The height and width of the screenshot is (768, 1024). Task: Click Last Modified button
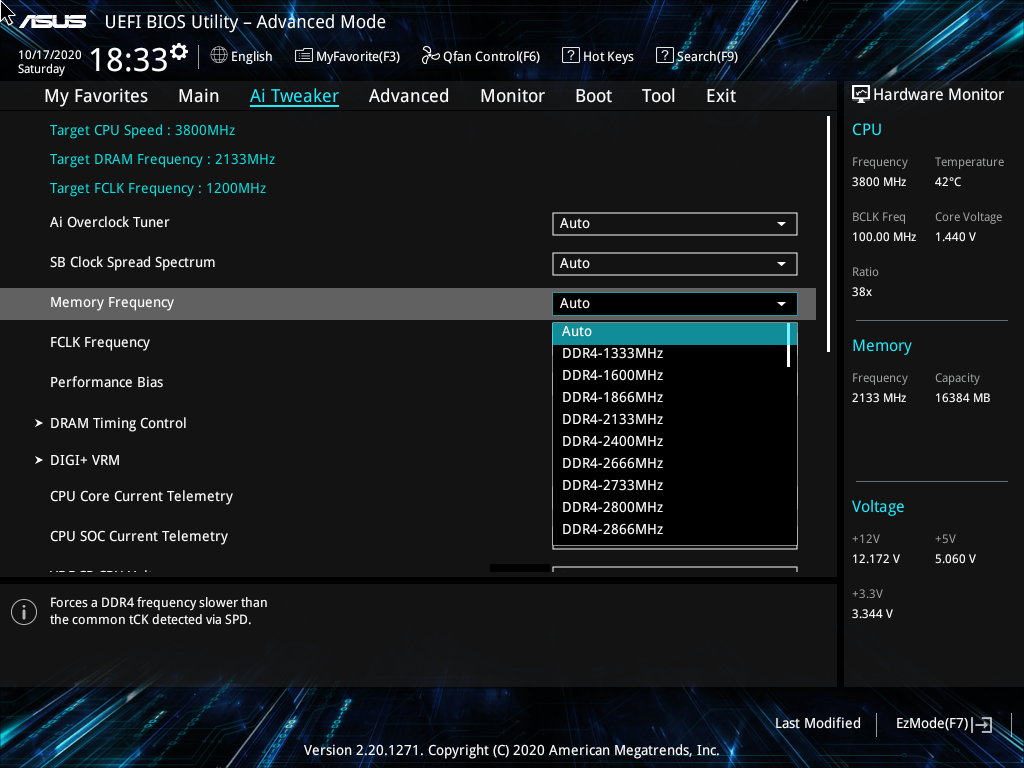[x=818, y=724]
